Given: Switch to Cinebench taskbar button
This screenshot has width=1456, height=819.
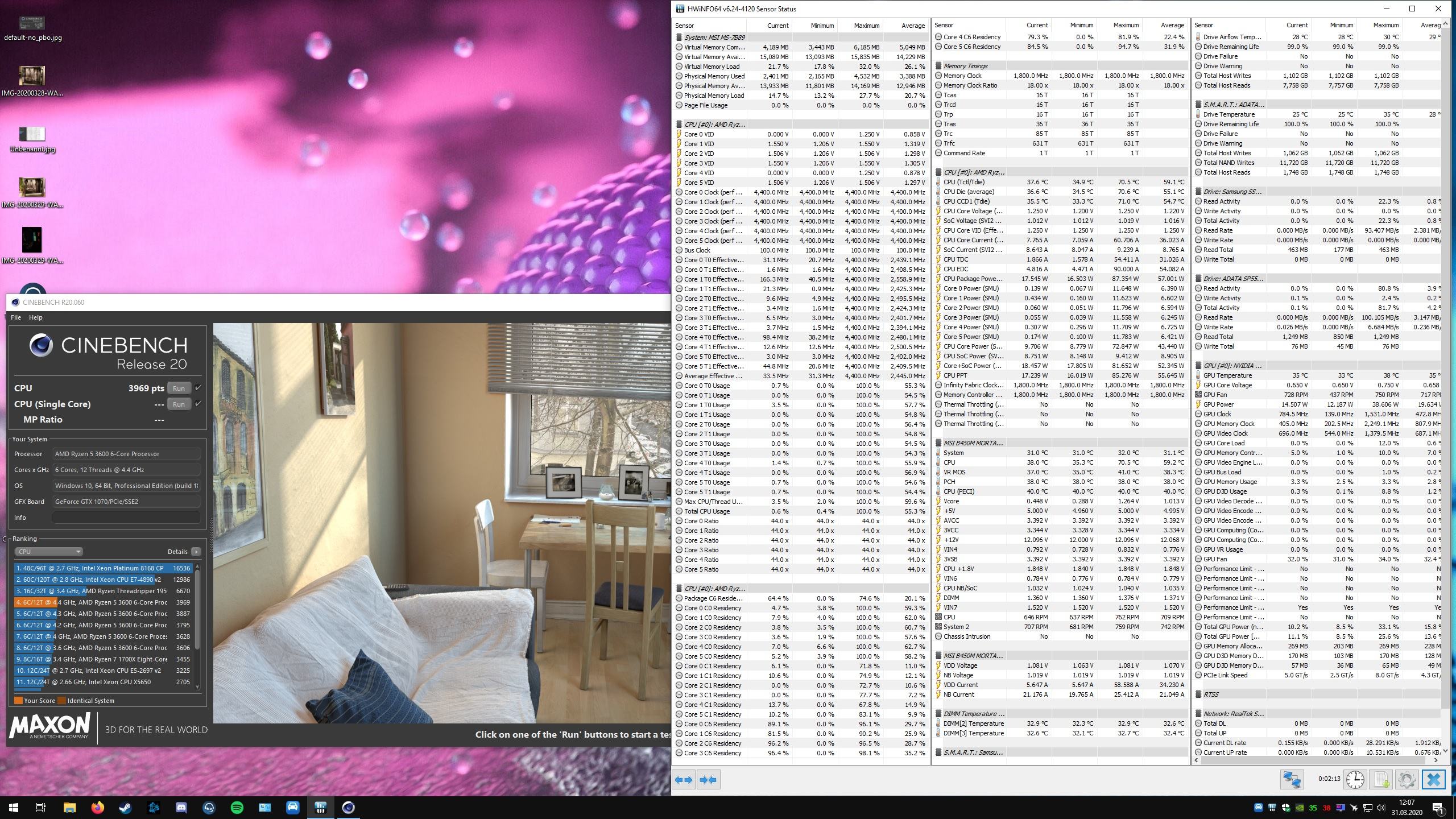Looking at the screenshot, I should click(349, 807).
